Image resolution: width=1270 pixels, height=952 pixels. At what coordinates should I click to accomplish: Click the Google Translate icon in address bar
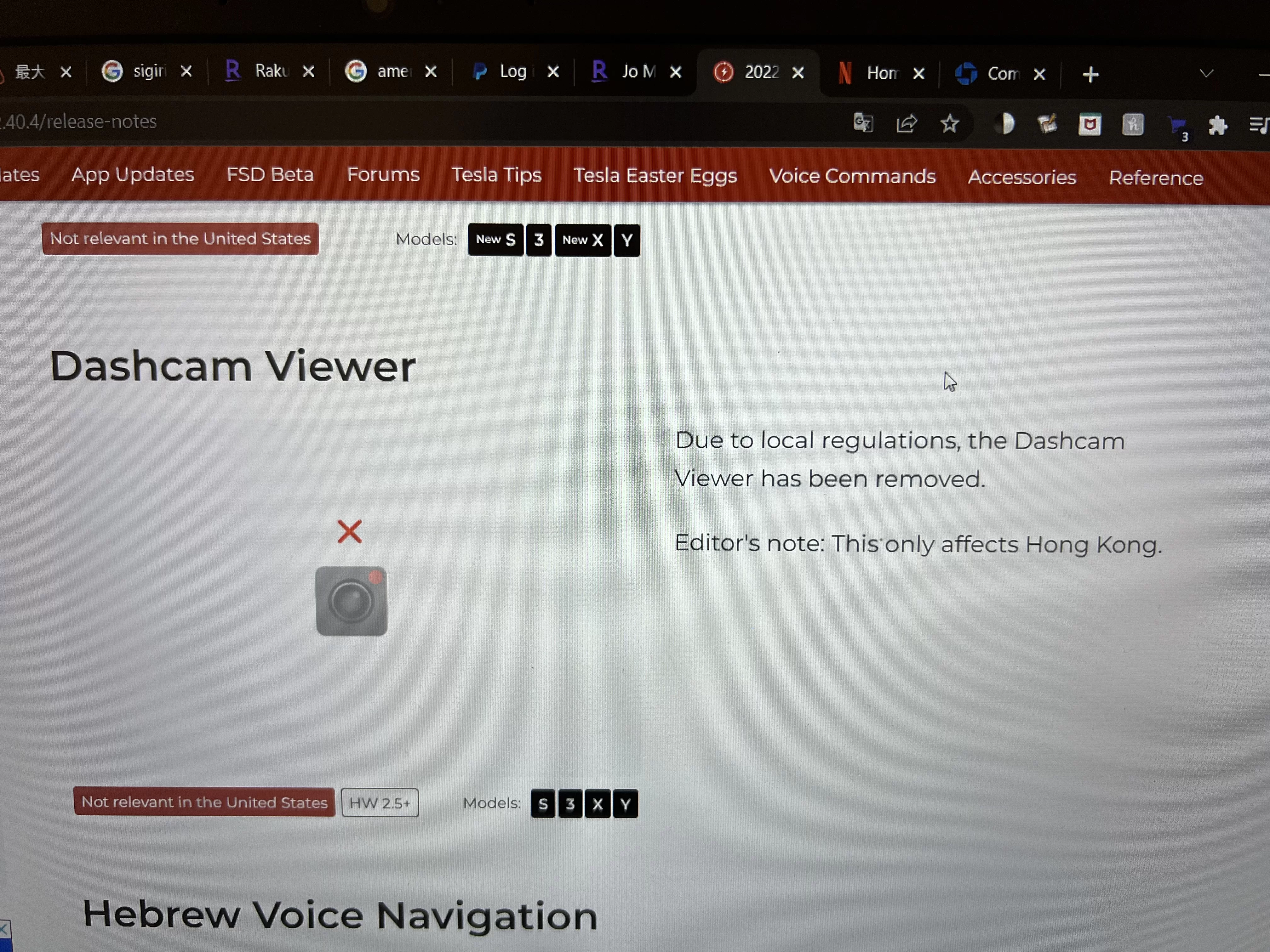tap(863, 122)
